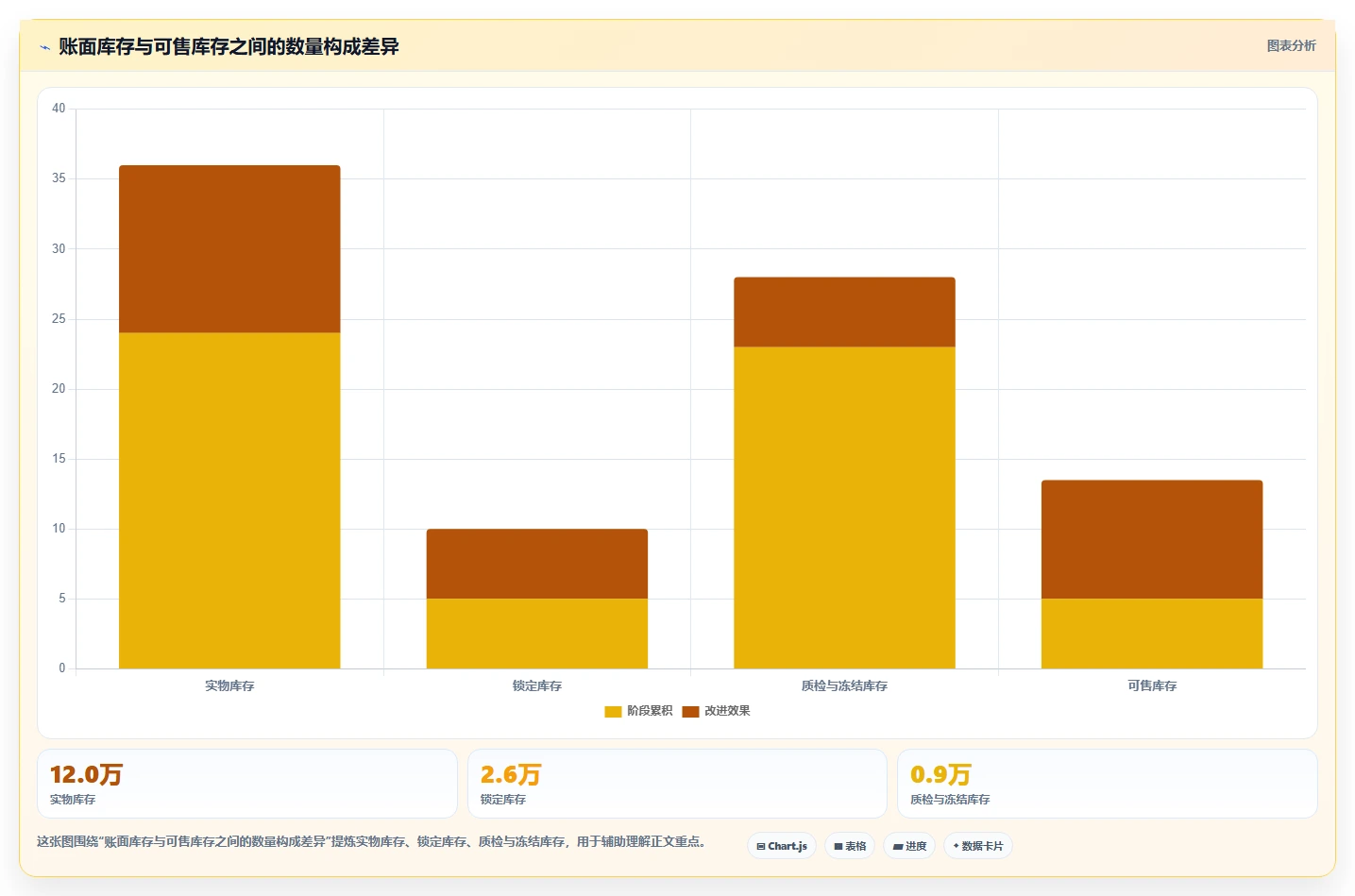The image size is (1355, 896).
Task: Select the brown segment of 锁定库存 bar
Action: tap(537, 564)
